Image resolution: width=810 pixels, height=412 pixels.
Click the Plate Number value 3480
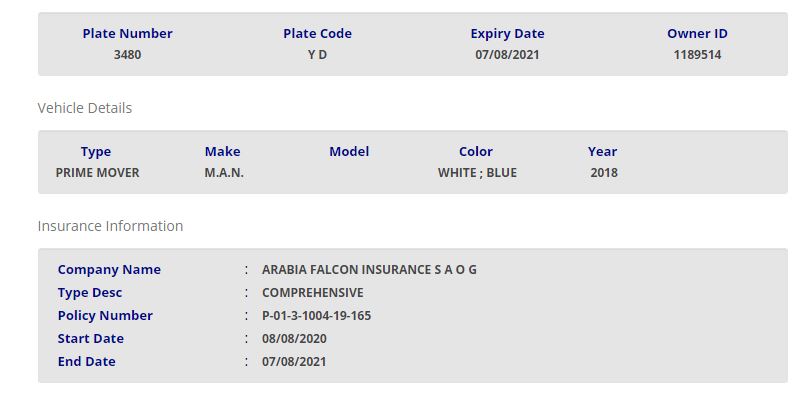[x=127, y=55]
